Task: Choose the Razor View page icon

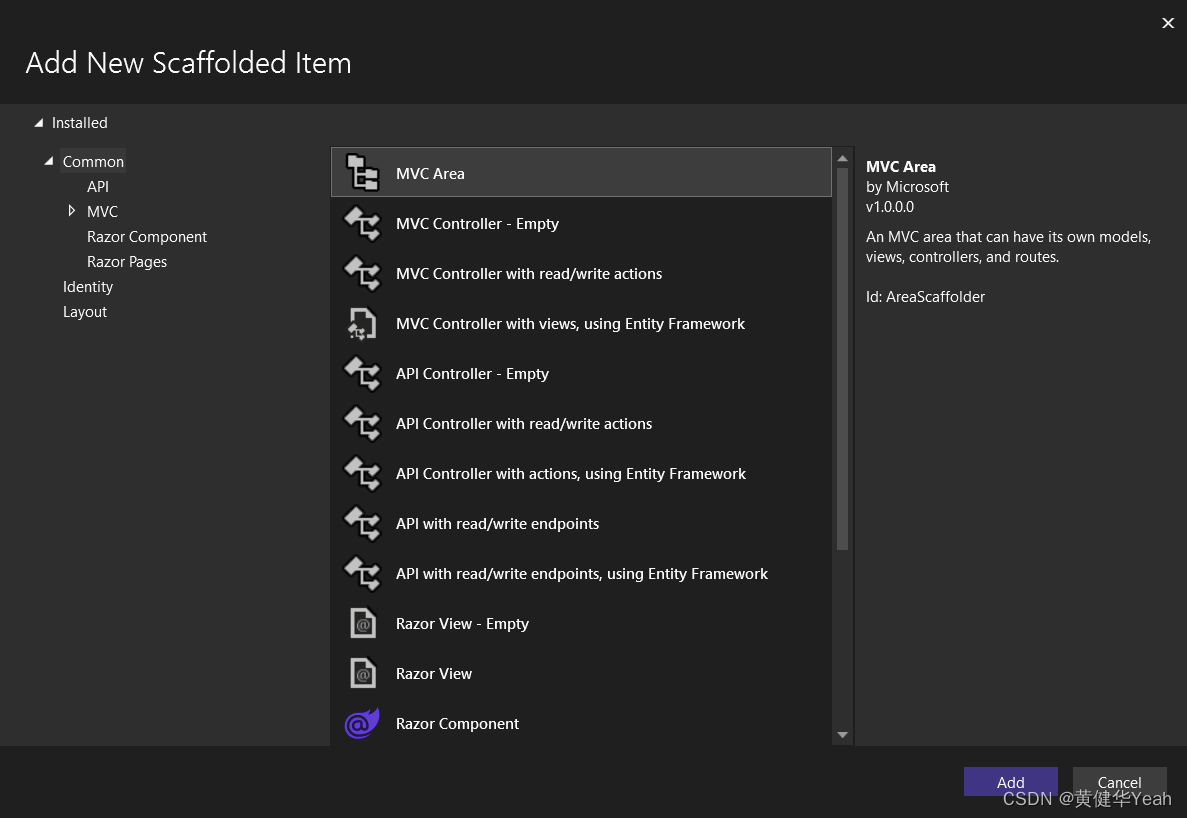Action: coord(362,674)
